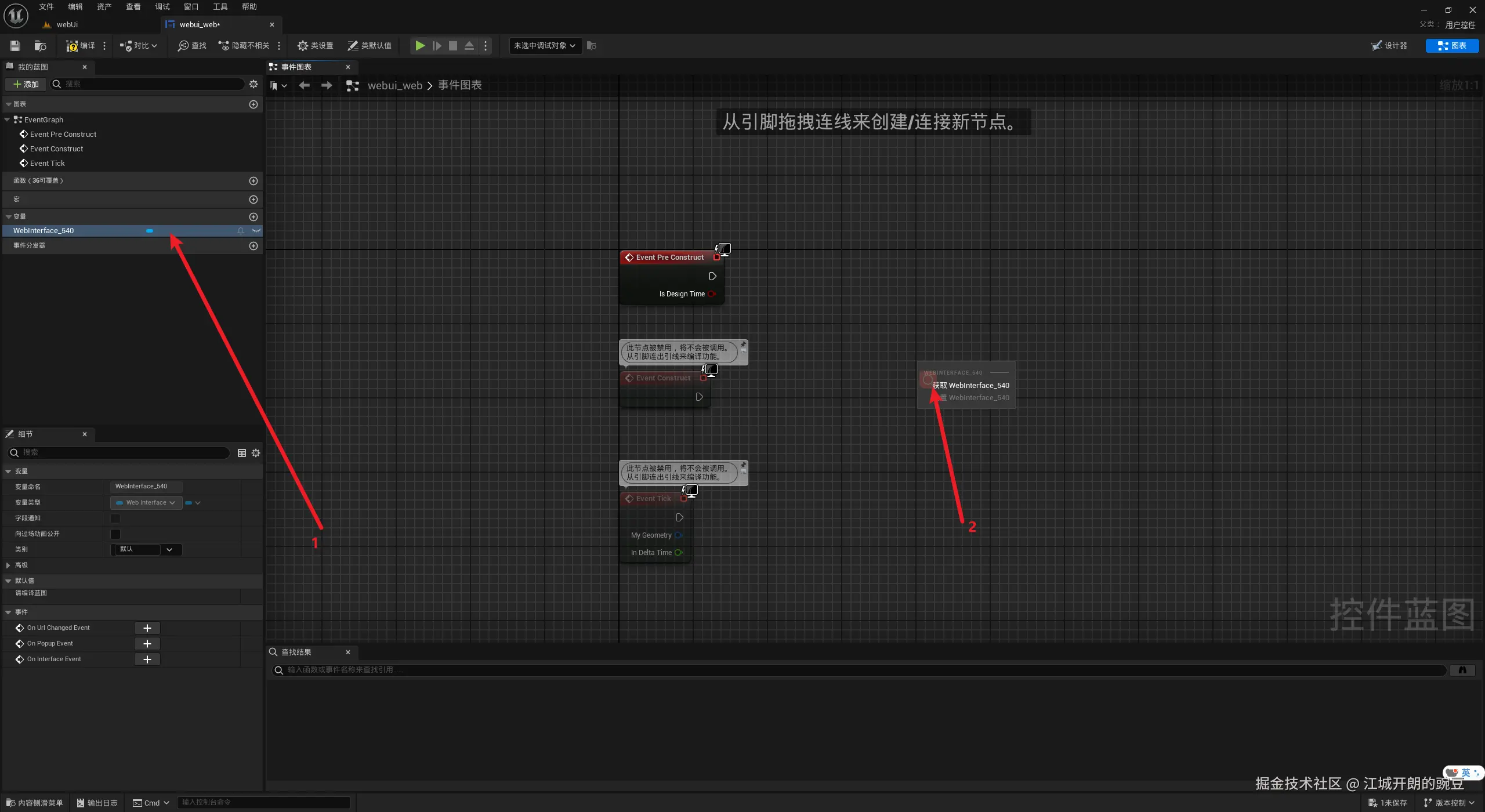Screen dimensions: 1485x812
Task: Switch to Designer (设计器) mode
Action: pos(1389,45)
